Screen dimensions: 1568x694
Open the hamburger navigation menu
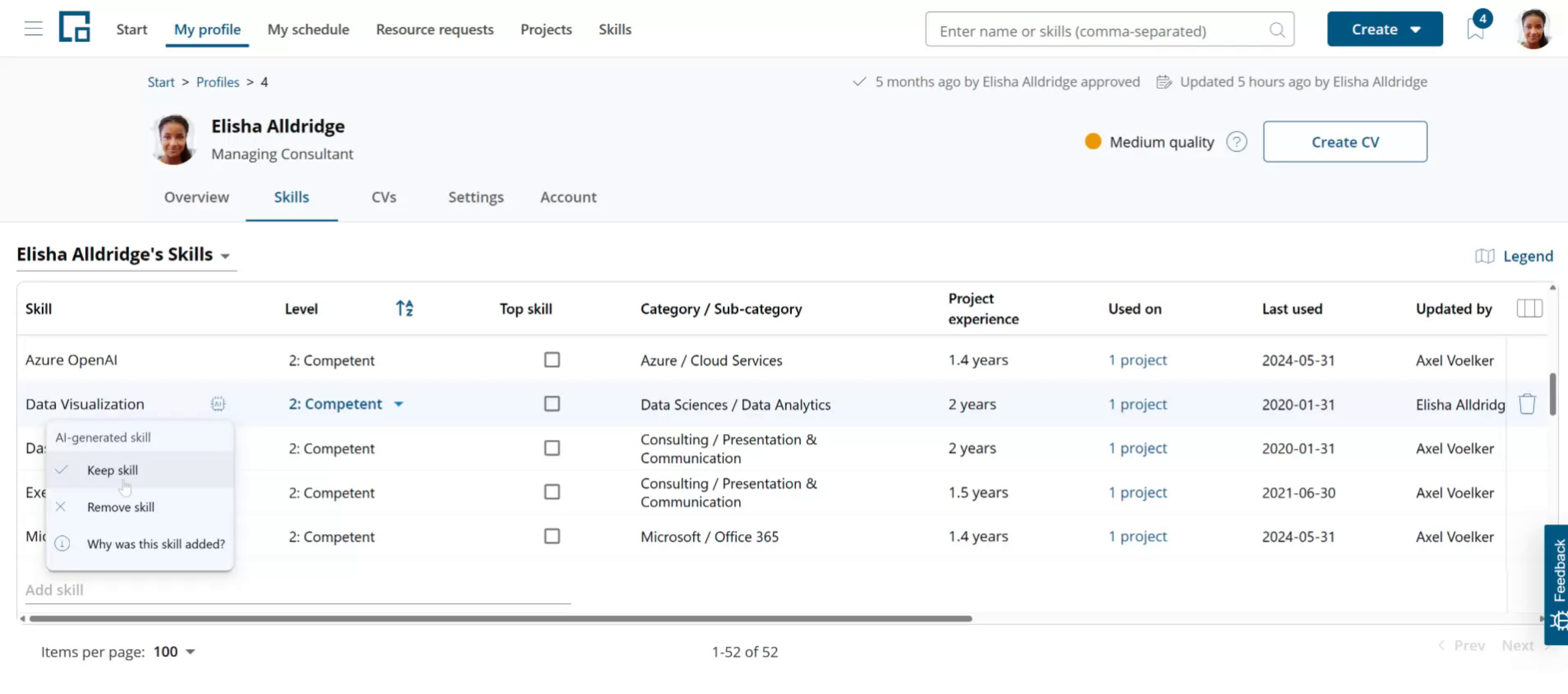pyautogui.click(x=34, y=28)
